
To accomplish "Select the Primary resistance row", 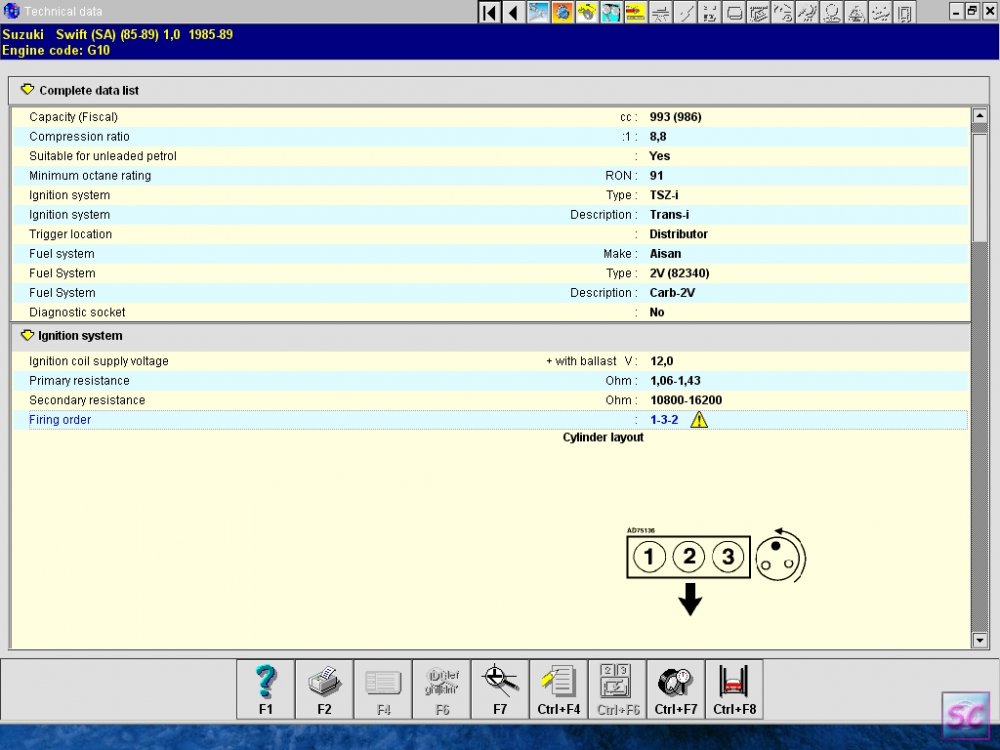I will point(490,381).
